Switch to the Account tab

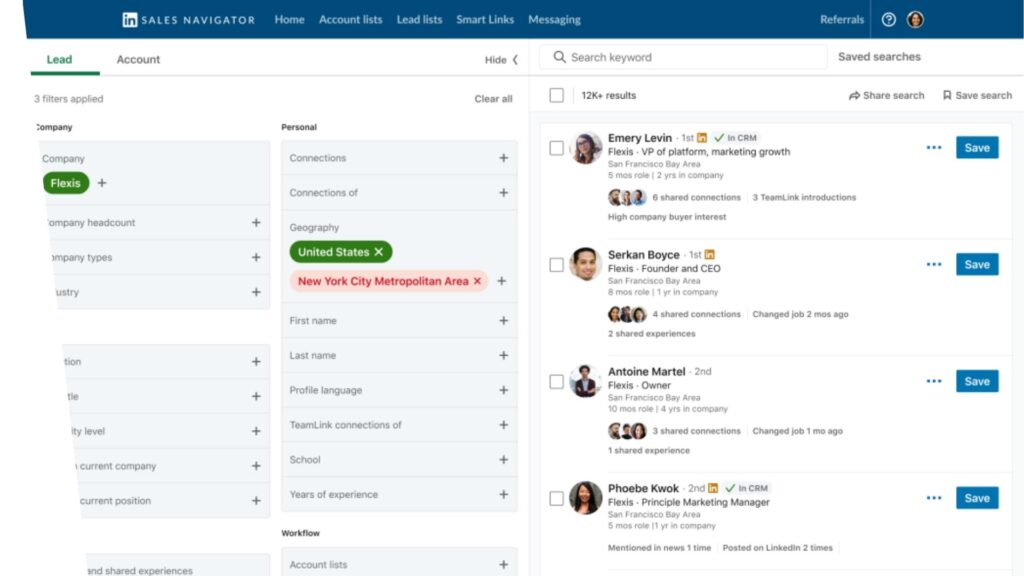pos(138,59)
